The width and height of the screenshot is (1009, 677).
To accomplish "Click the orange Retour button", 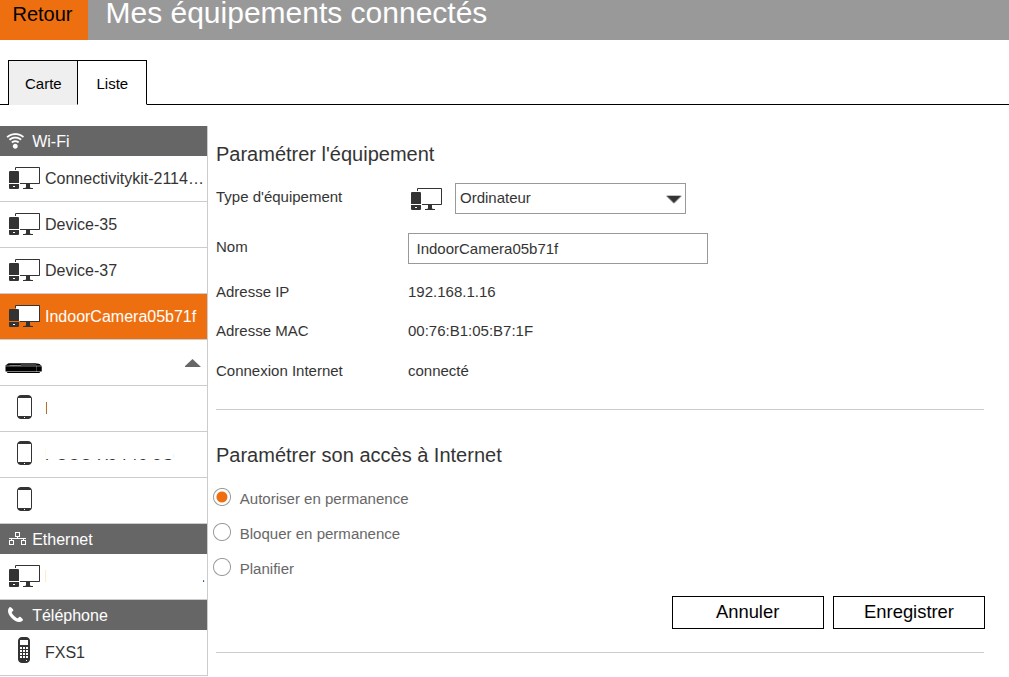I will pos(43,17).
